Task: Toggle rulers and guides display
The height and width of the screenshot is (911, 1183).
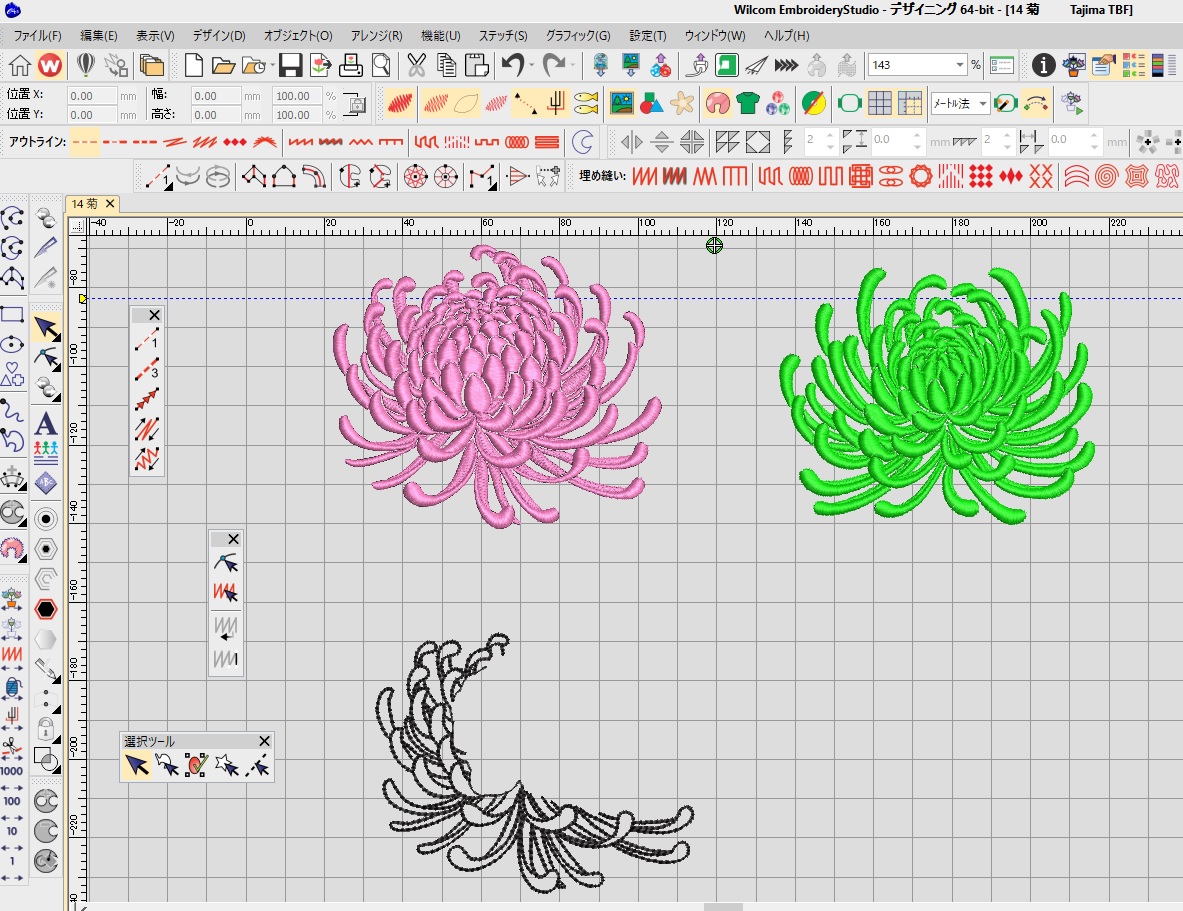Action: coord(910,103)
